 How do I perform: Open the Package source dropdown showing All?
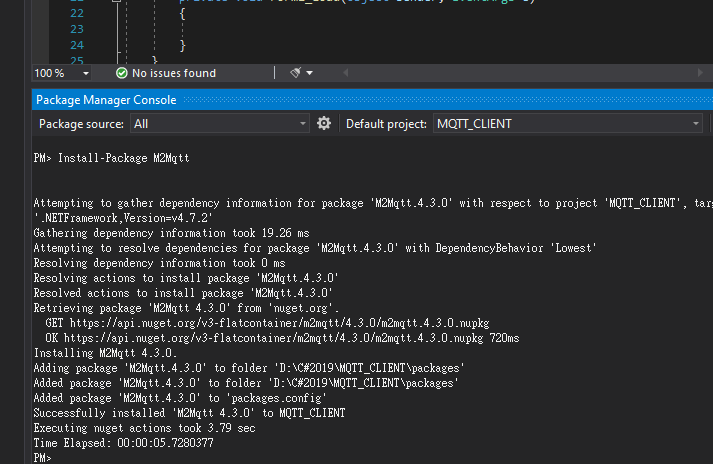[x=220, y=124]
